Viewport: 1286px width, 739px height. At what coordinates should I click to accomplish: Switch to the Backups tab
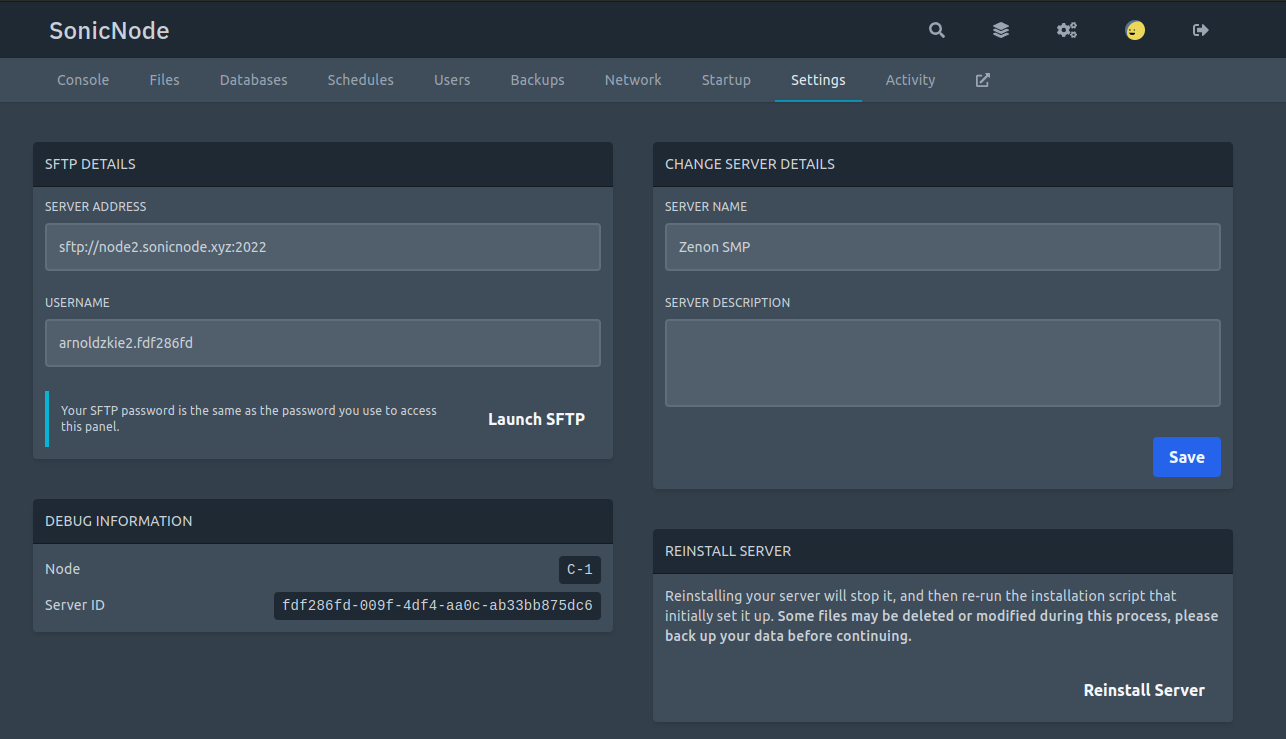538,80
